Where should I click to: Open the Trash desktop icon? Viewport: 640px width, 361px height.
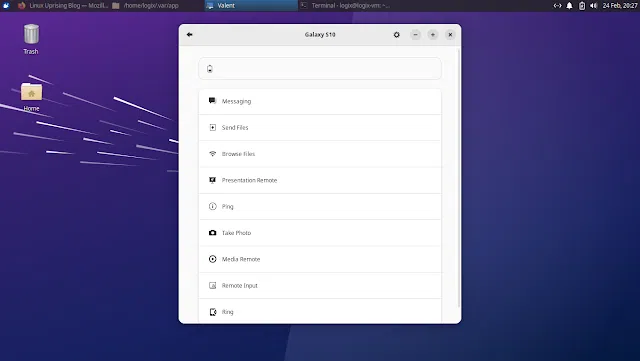pos(31,39)
